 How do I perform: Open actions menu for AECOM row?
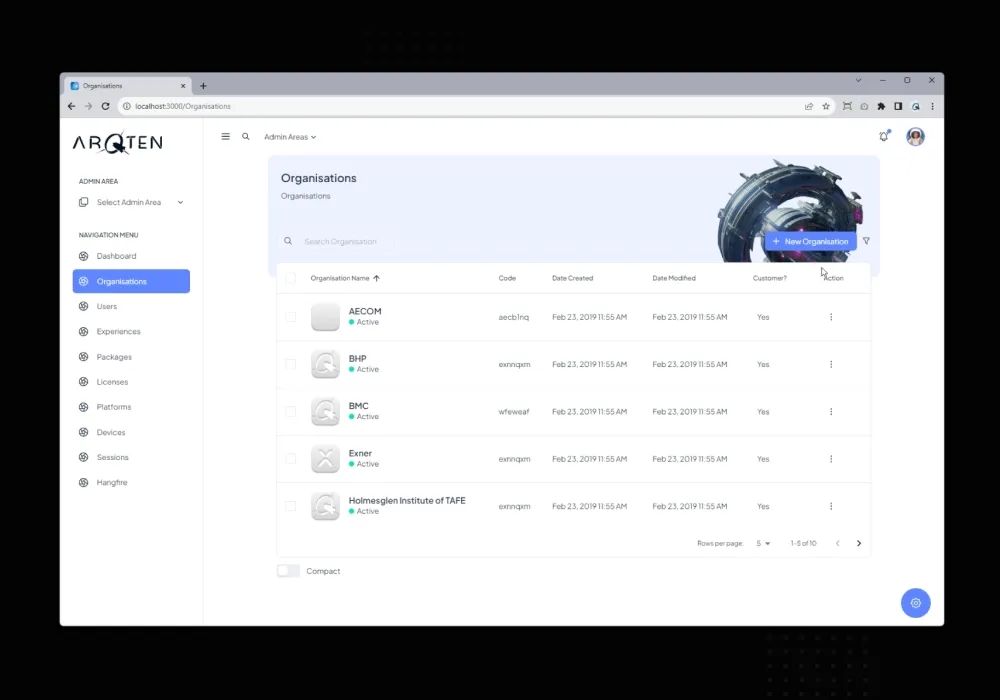click(x=831, y=317)
